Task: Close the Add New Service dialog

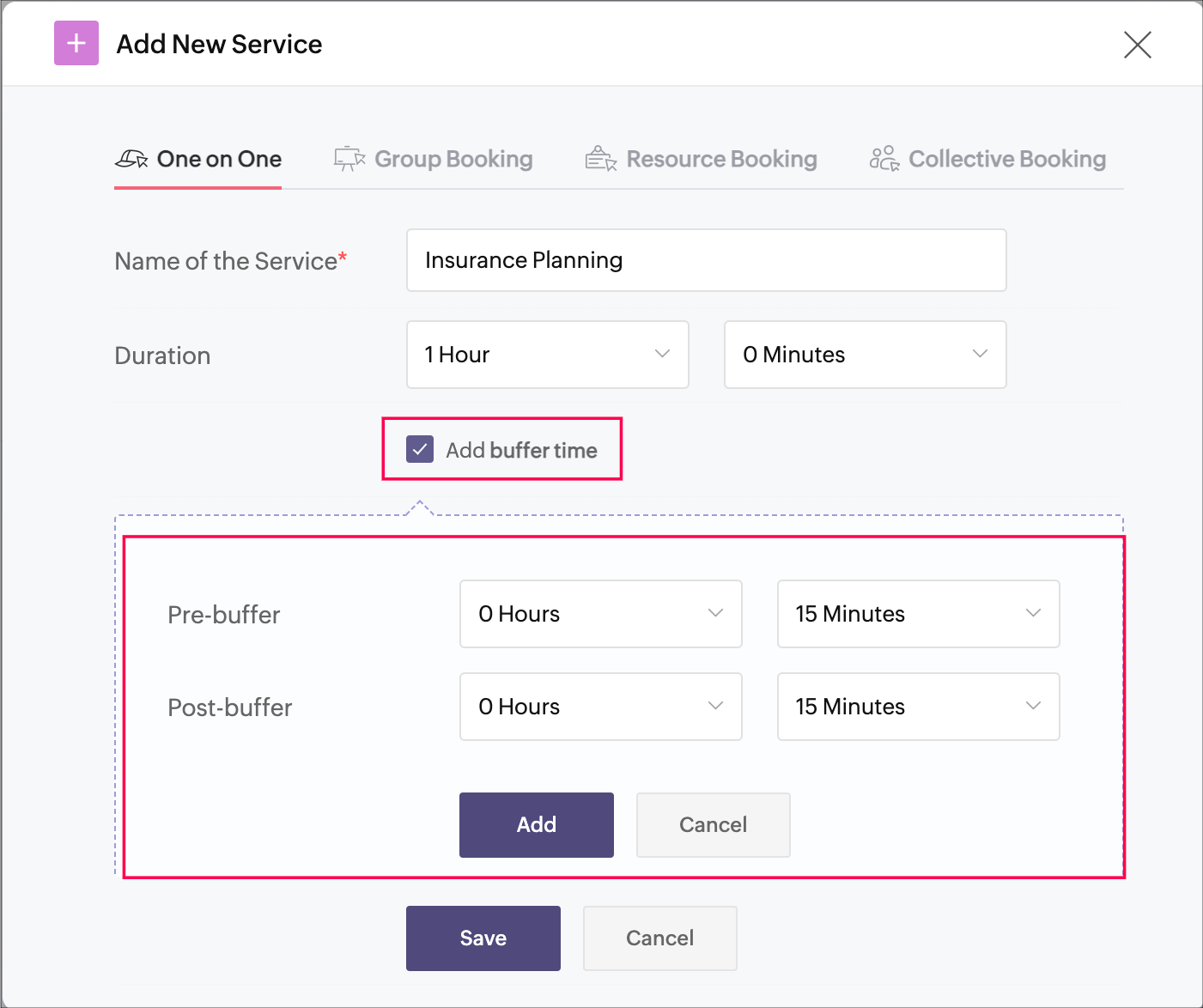Action: click(1138, 44)
